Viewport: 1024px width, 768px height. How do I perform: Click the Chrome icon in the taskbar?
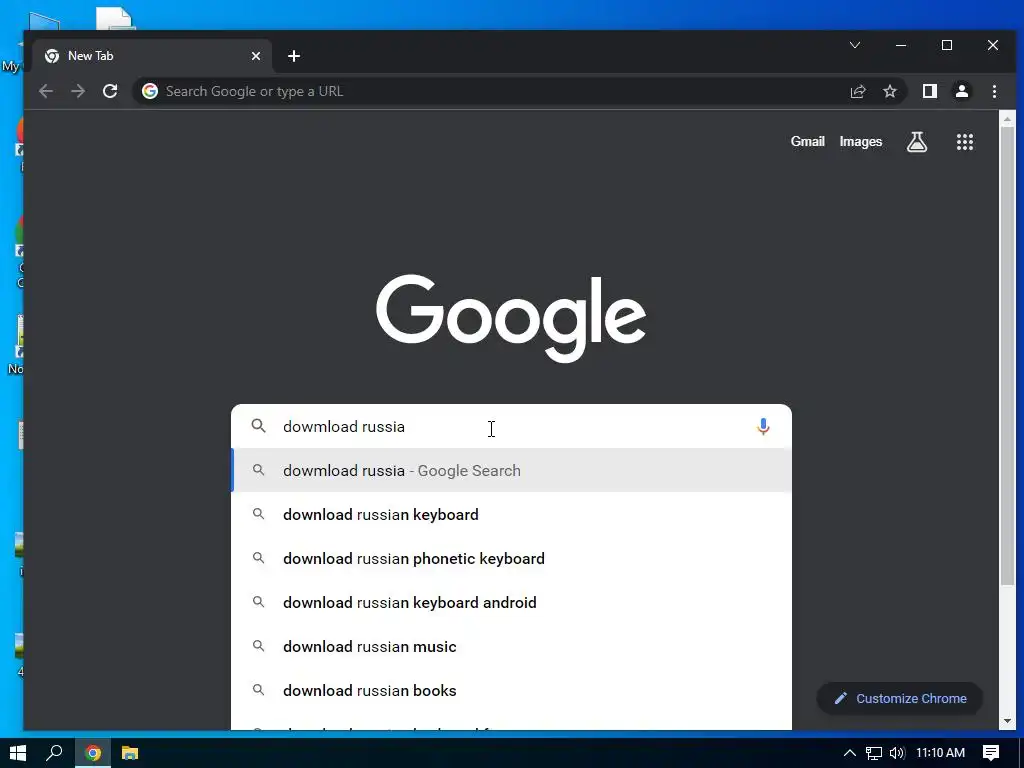[93, 753]
